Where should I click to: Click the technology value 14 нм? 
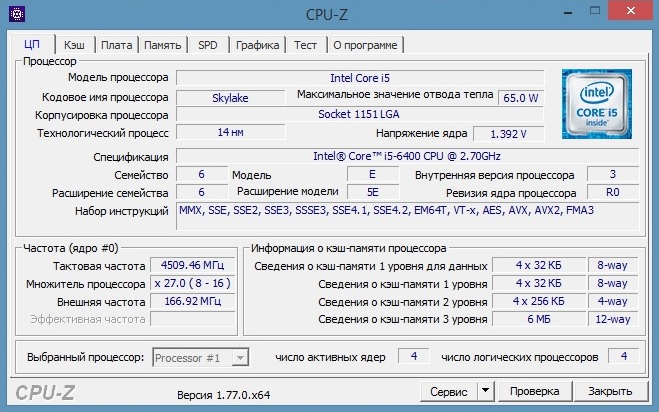point(230,132)
